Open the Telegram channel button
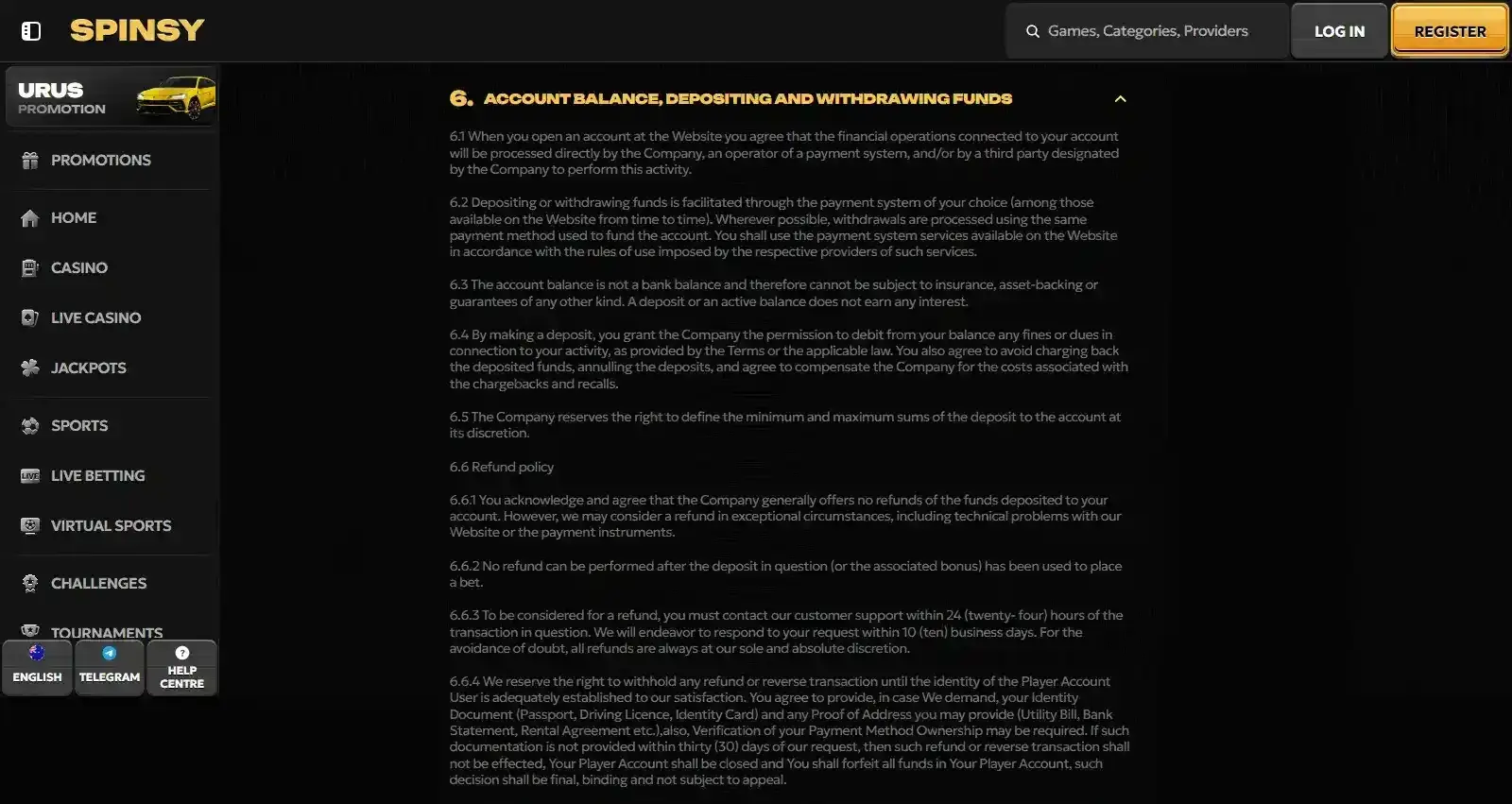The height and width of the screenshot is (804, 1512). [x=110, y=668]
